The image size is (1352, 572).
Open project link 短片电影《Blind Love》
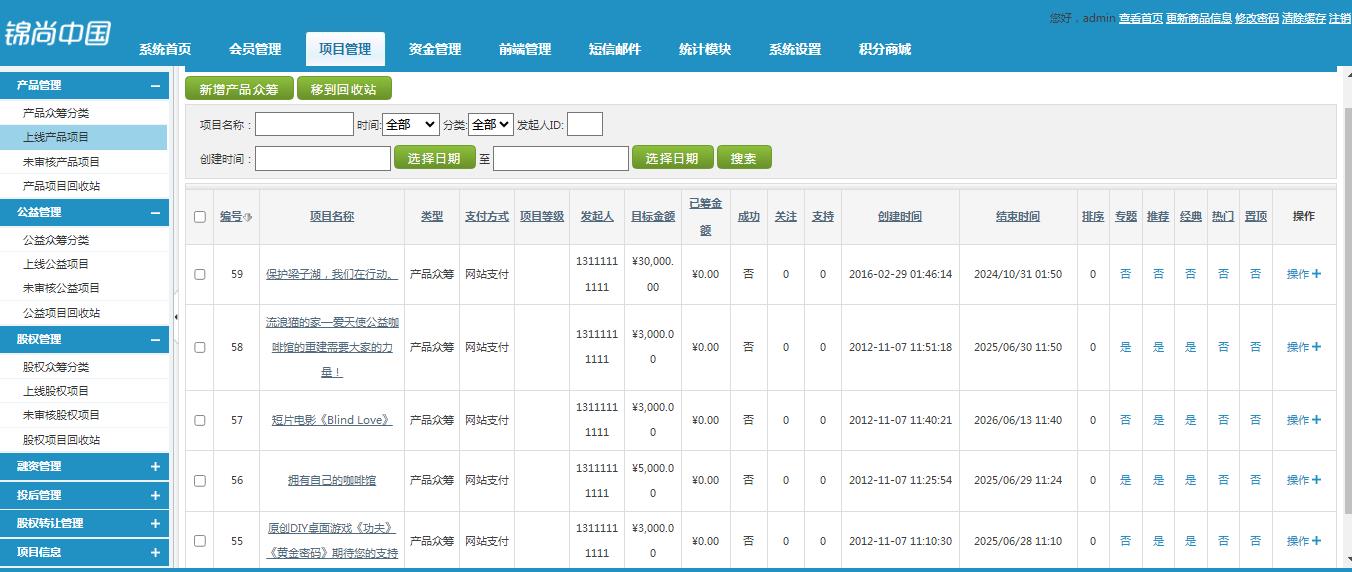click(332, 420)
